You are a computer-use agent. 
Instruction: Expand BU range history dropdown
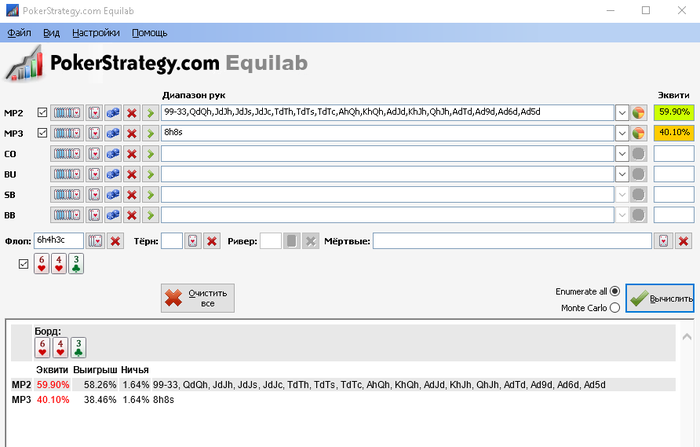point(622,174)
